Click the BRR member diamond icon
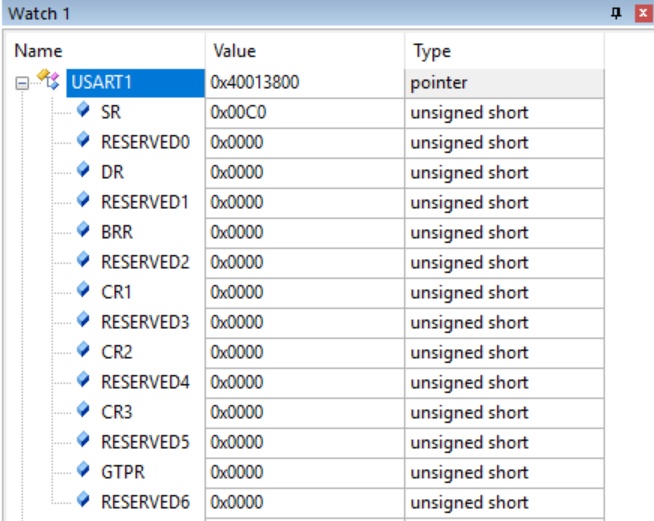 83,230
